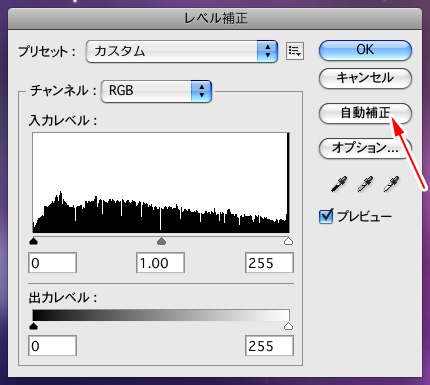Select the black point eyedropper
Viewport: 430px width, 385px height.
[339, 184]
